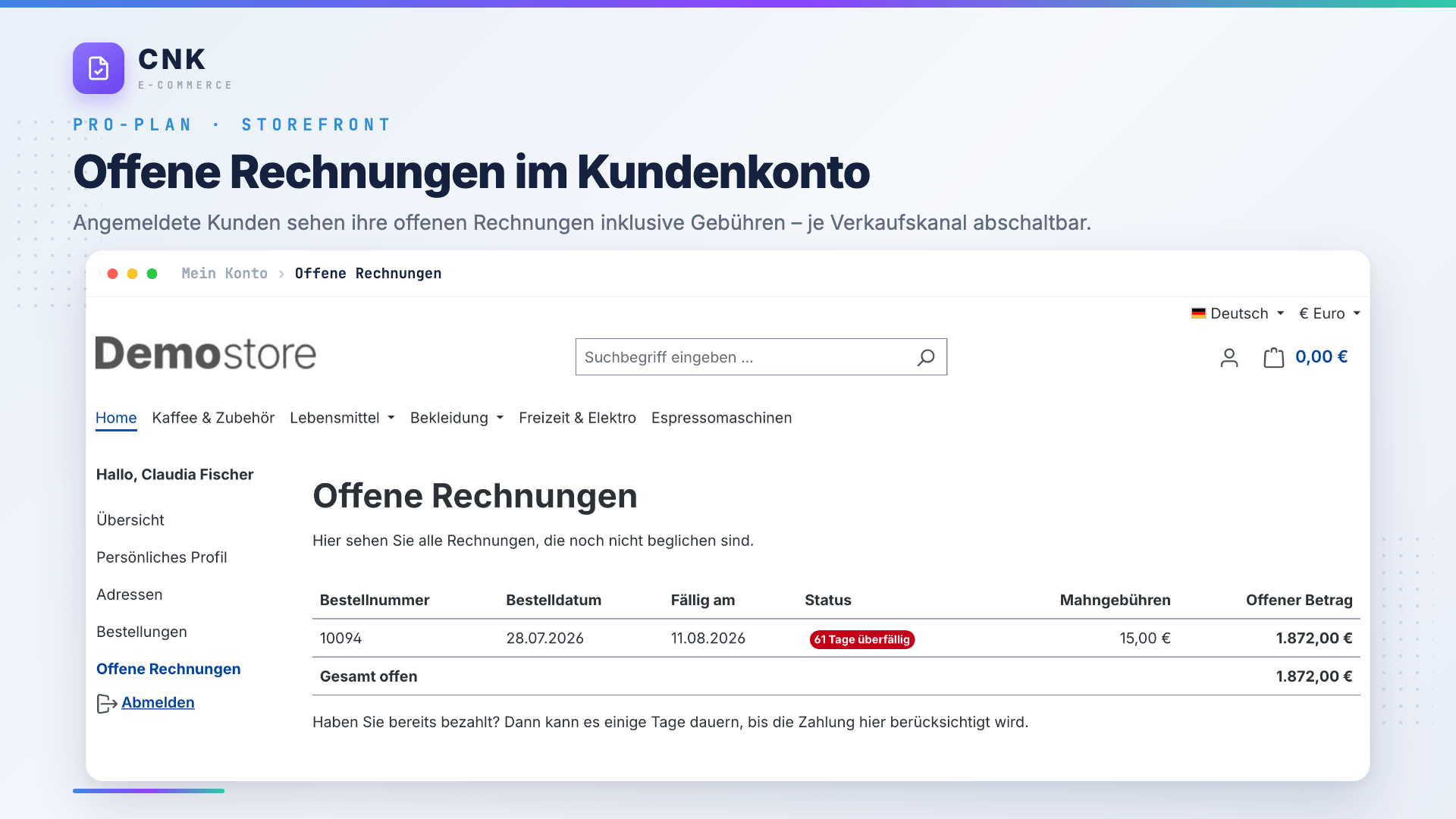The width and height of the screenshot is (1456, 819).
Task: Open Adressen in account sidebar
Action: pyautogui.click(x=130, y=595)
